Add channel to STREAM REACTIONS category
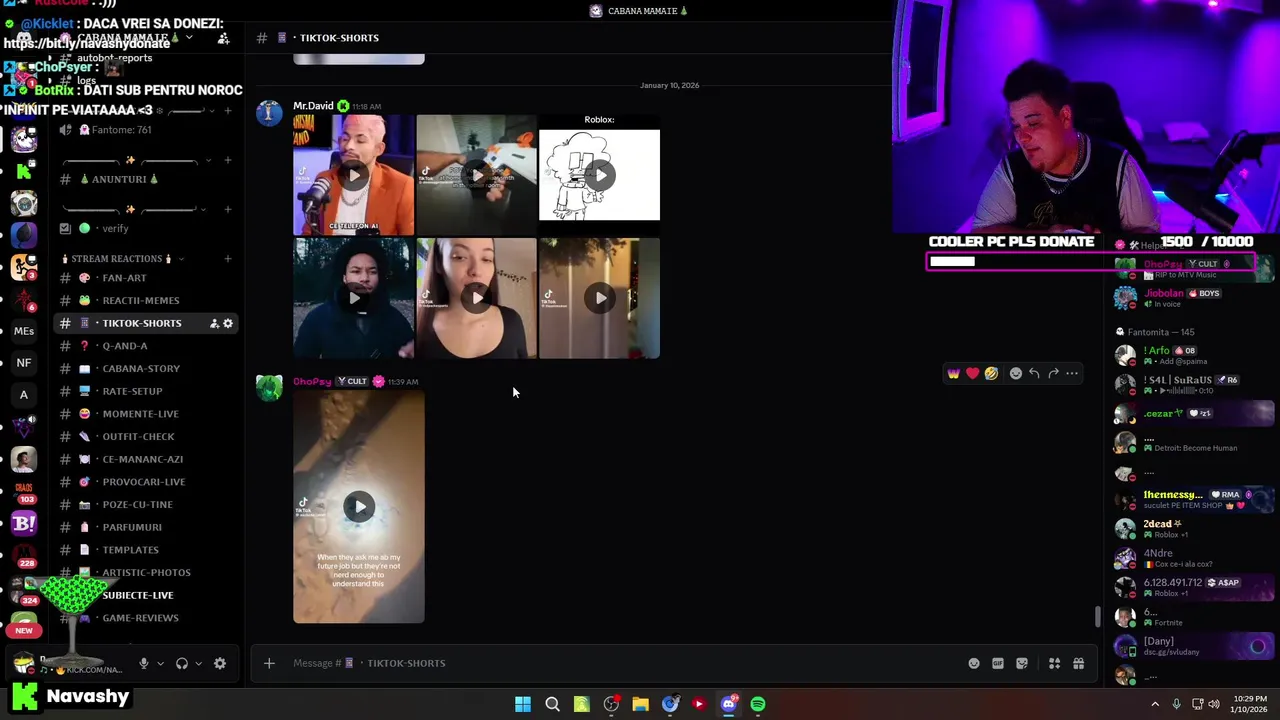The height and width of the screenshot is (720, 1280). 227,259
